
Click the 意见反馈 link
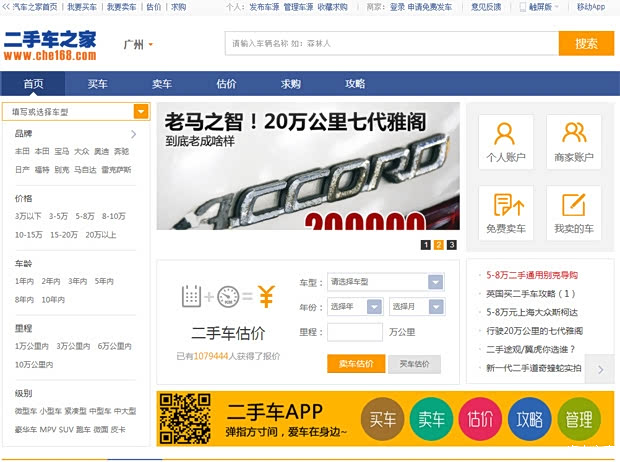point(486,7)
